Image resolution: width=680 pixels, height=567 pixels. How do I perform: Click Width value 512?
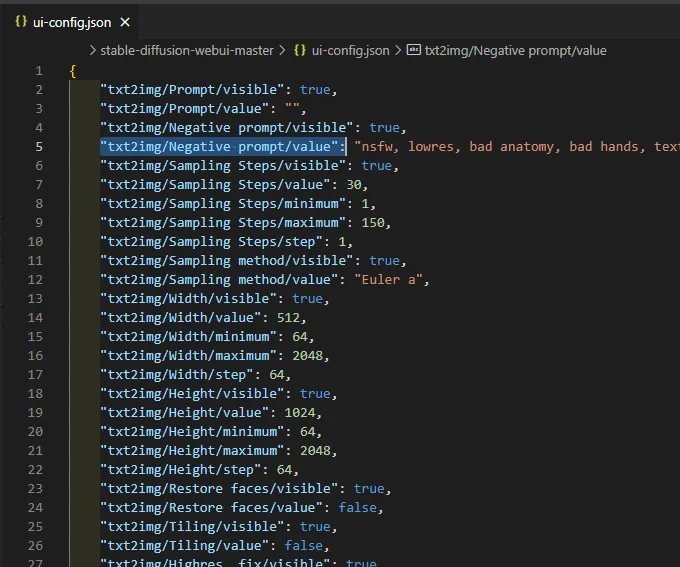(288, 318)
